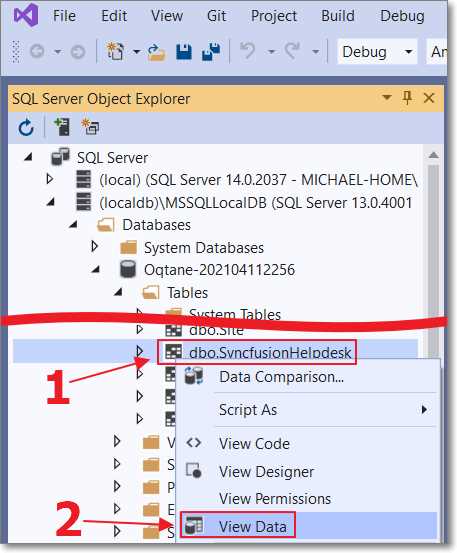Click the Redo toolbar icon
The width and height of the screenshot is (457, 553).
point(292,51)
